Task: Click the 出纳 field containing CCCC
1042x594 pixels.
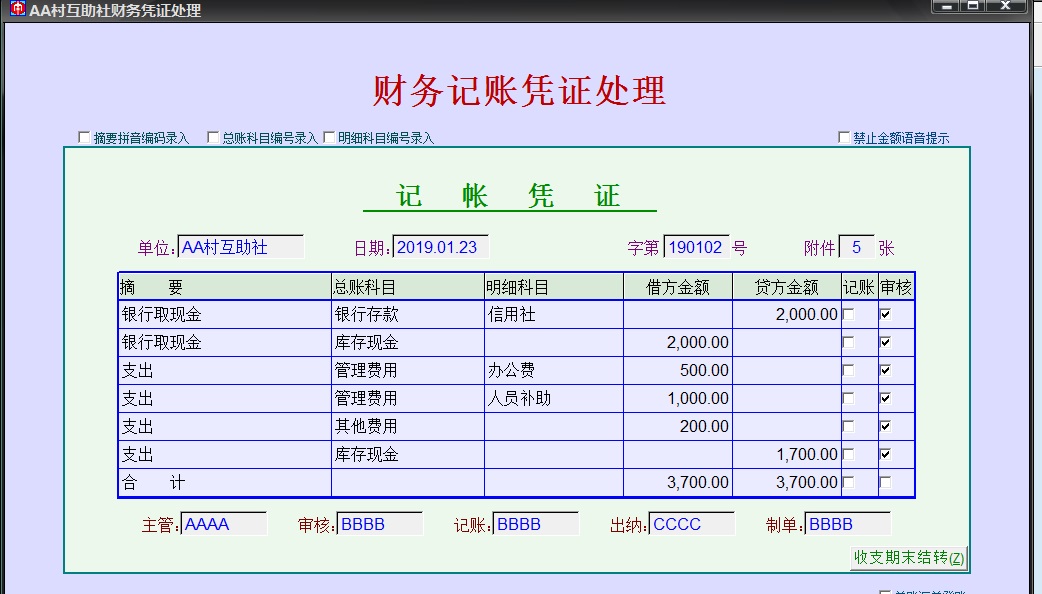Action: coord(691,524)
